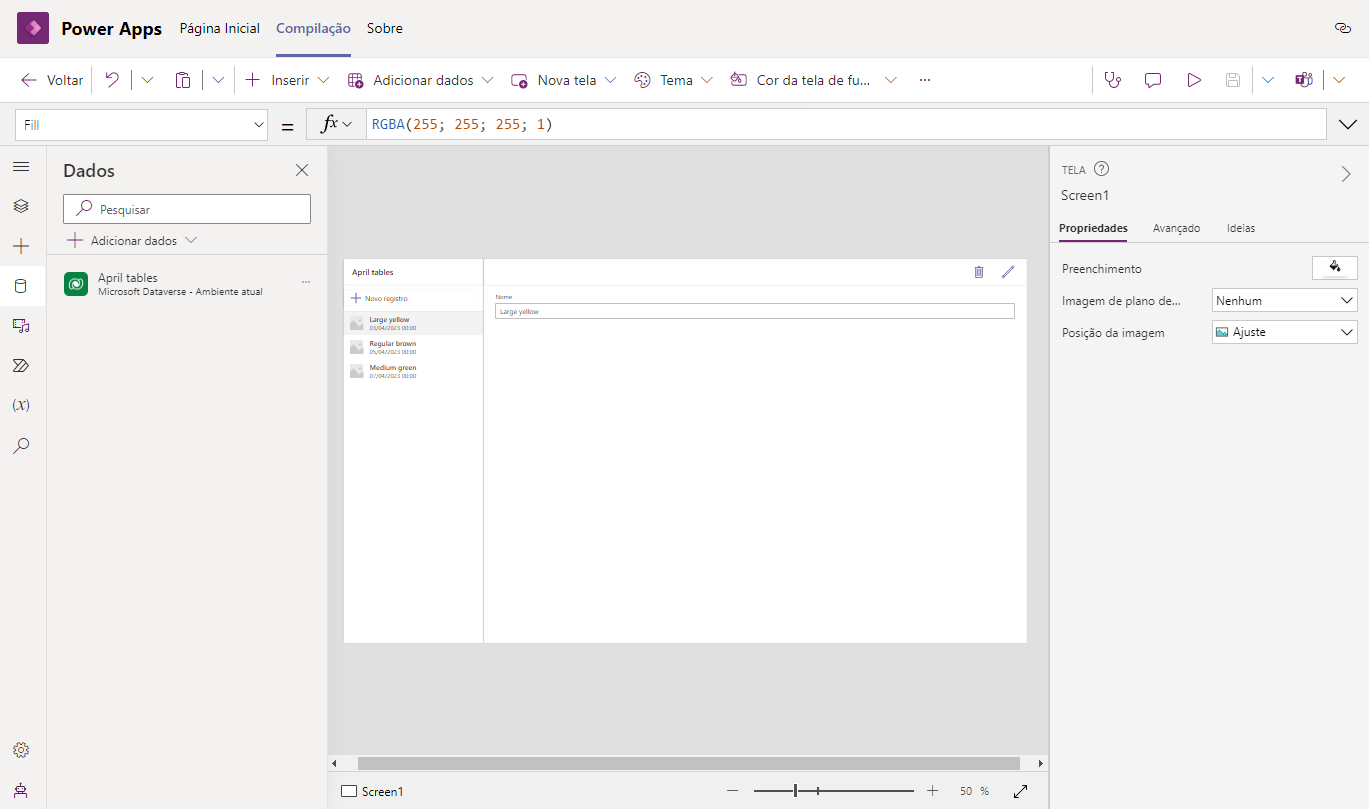1369x809 pixels.
Task: Select the Regular brown record in canvas
Action: click(x=413, y=347)
